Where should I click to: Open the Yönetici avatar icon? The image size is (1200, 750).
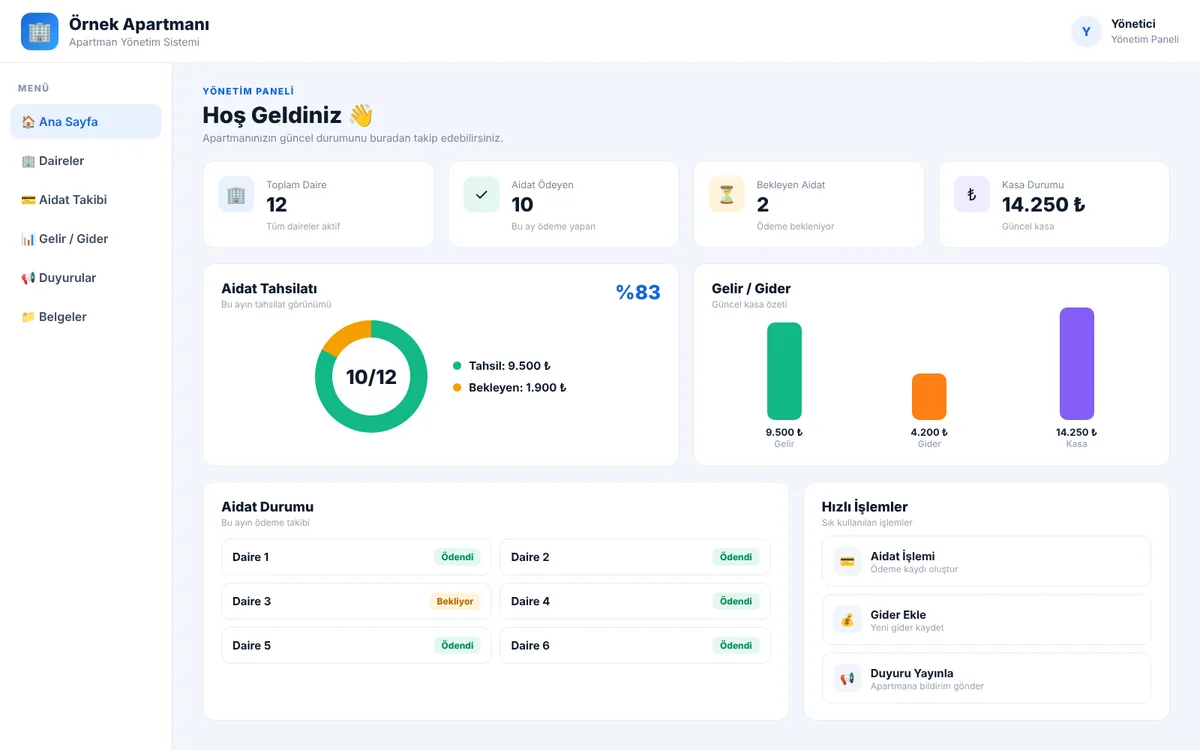1086,32
